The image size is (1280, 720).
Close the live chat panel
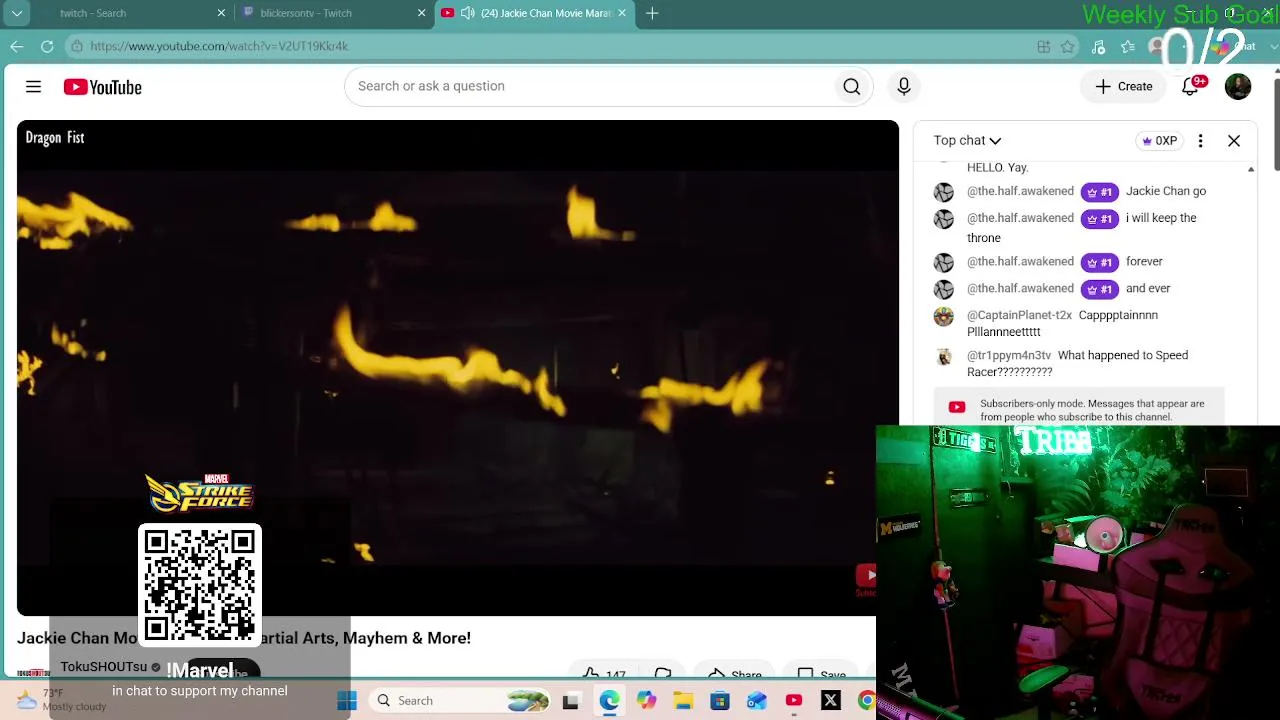click(x=1234, y=141)
